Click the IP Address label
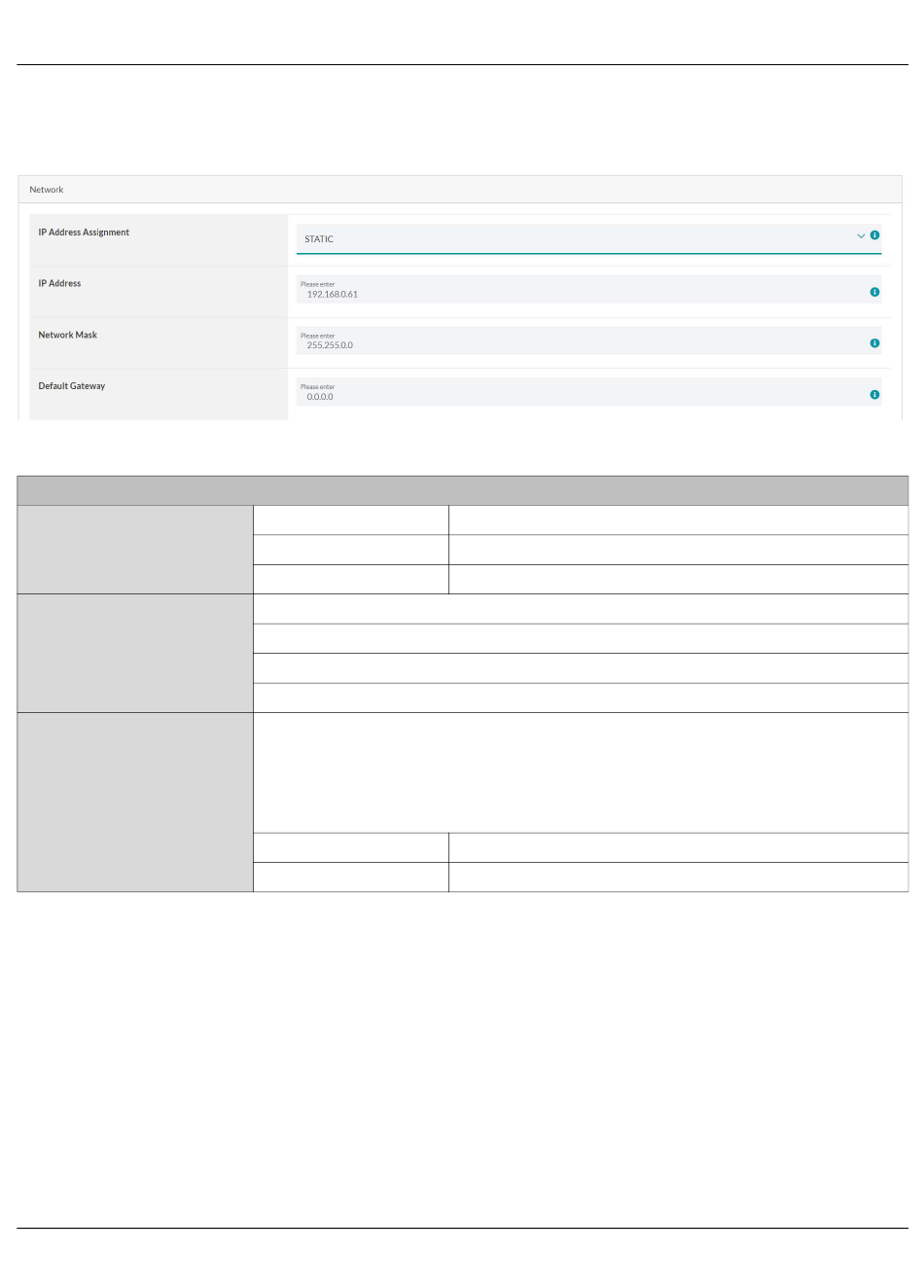 [x=59, y=284]
